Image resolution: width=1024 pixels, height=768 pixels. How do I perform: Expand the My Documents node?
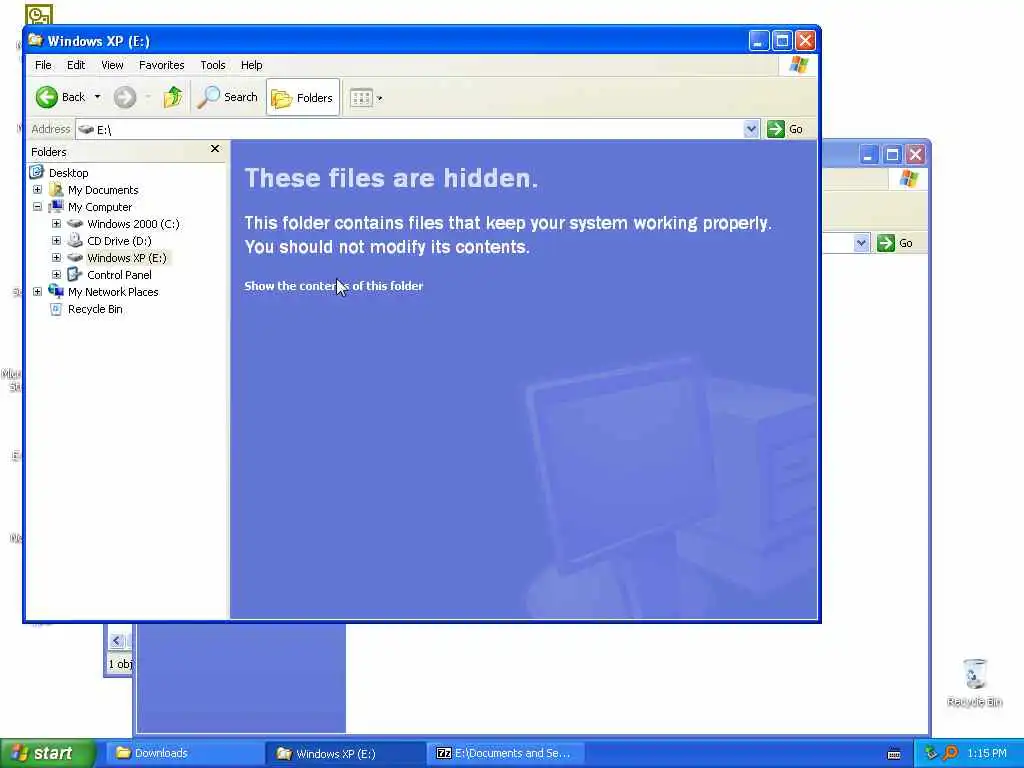pyautogui.click(x=37, y=189)
